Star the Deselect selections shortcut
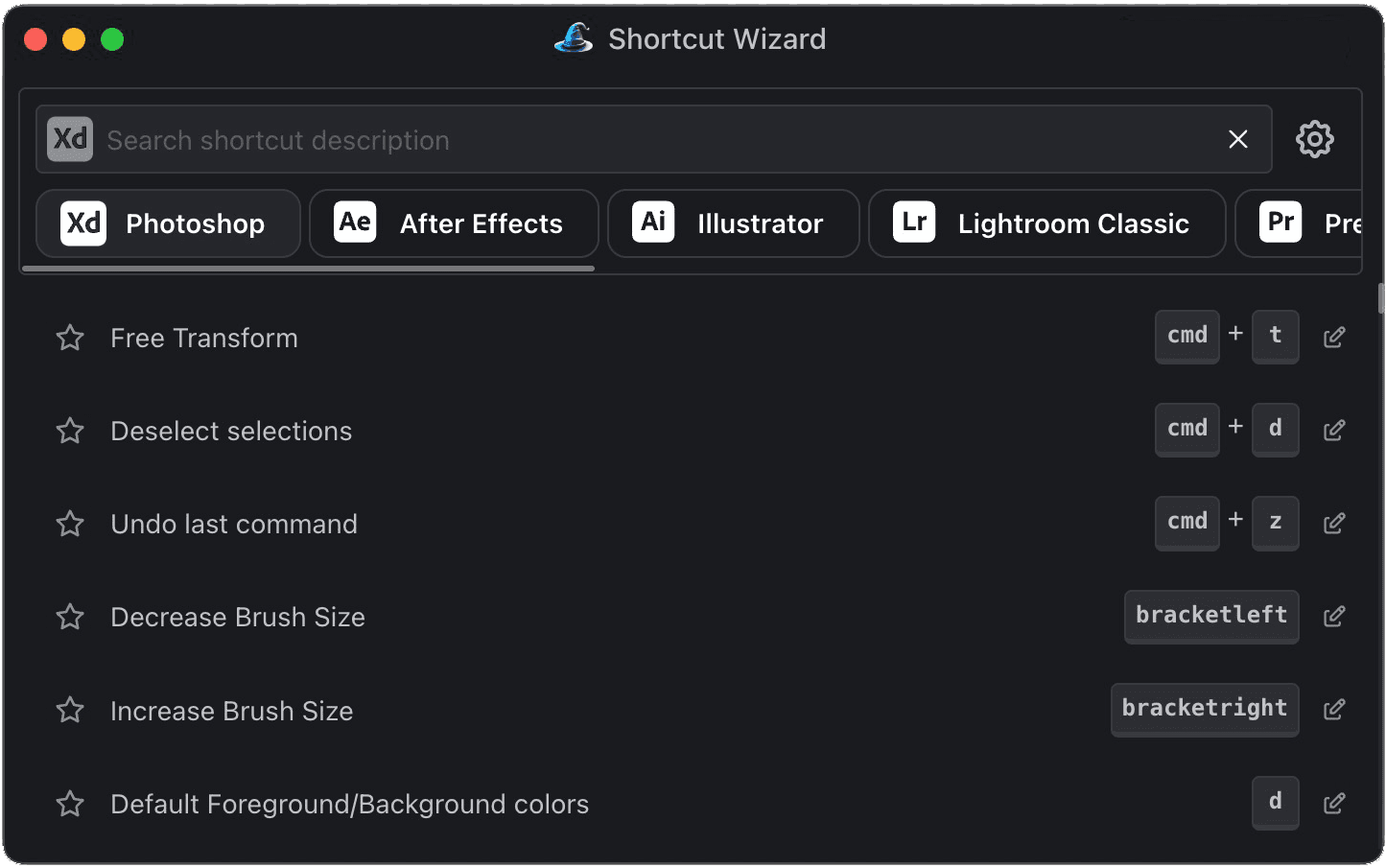Viewport: 1386px width, 868px height. [70, 431]
